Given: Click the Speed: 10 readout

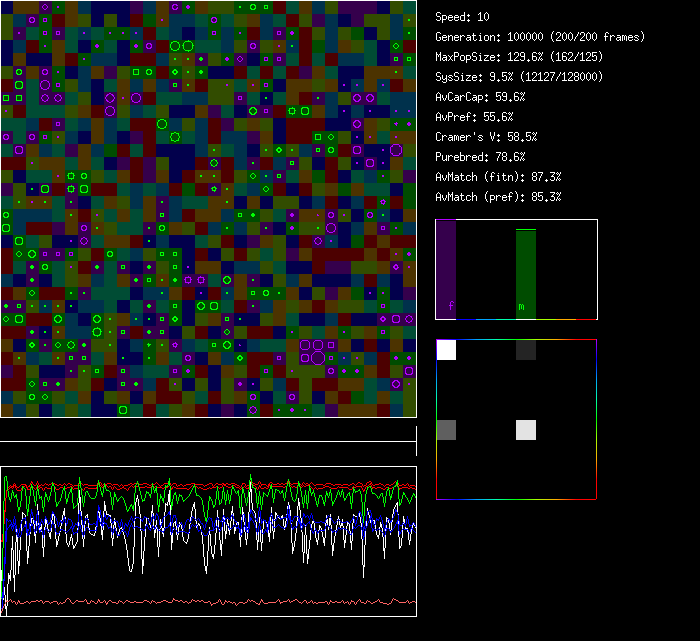Looking at the screenshot, I should 462,17.
